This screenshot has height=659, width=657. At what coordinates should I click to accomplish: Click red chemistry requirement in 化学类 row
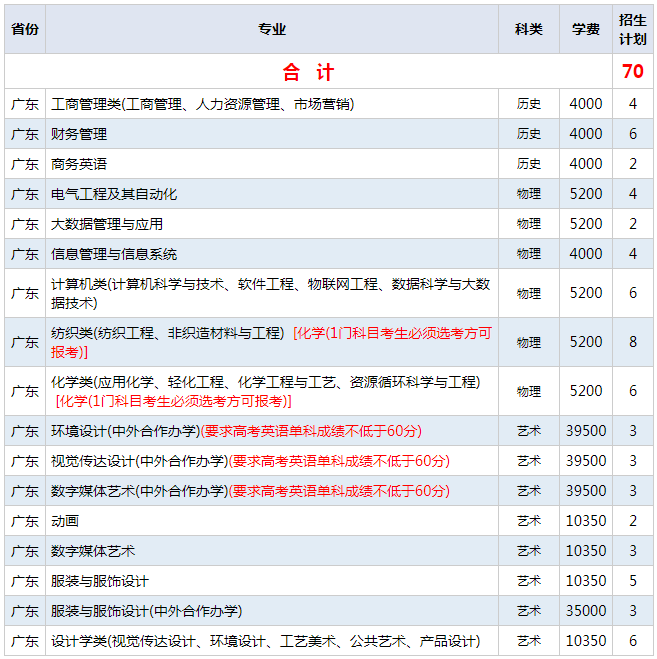tap(173, 401)
